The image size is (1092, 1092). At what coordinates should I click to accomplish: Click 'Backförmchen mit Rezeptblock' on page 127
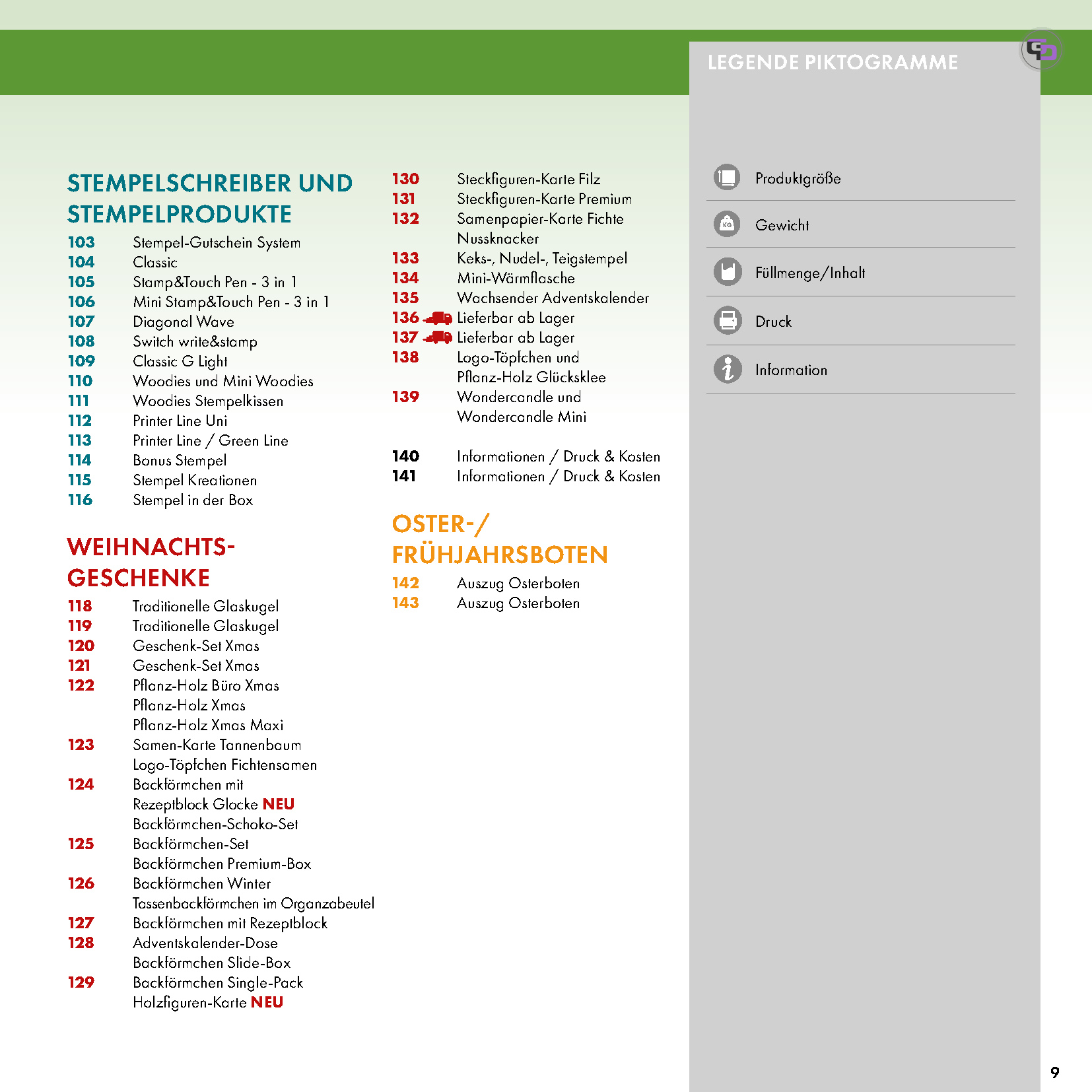click(230, 924)
